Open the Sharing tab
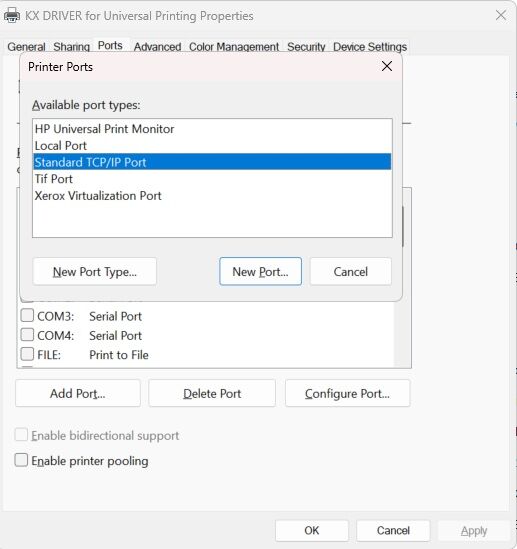This screenshot has width=517, height=549. click(x=71, y=47)
